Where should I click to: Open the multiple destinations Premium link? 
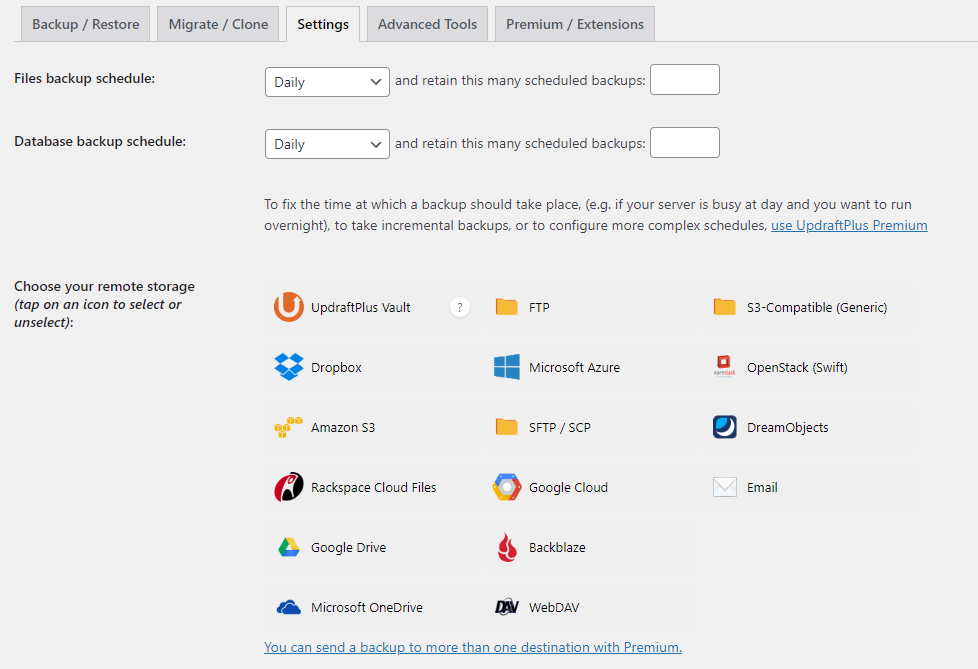tap(473, 647)
